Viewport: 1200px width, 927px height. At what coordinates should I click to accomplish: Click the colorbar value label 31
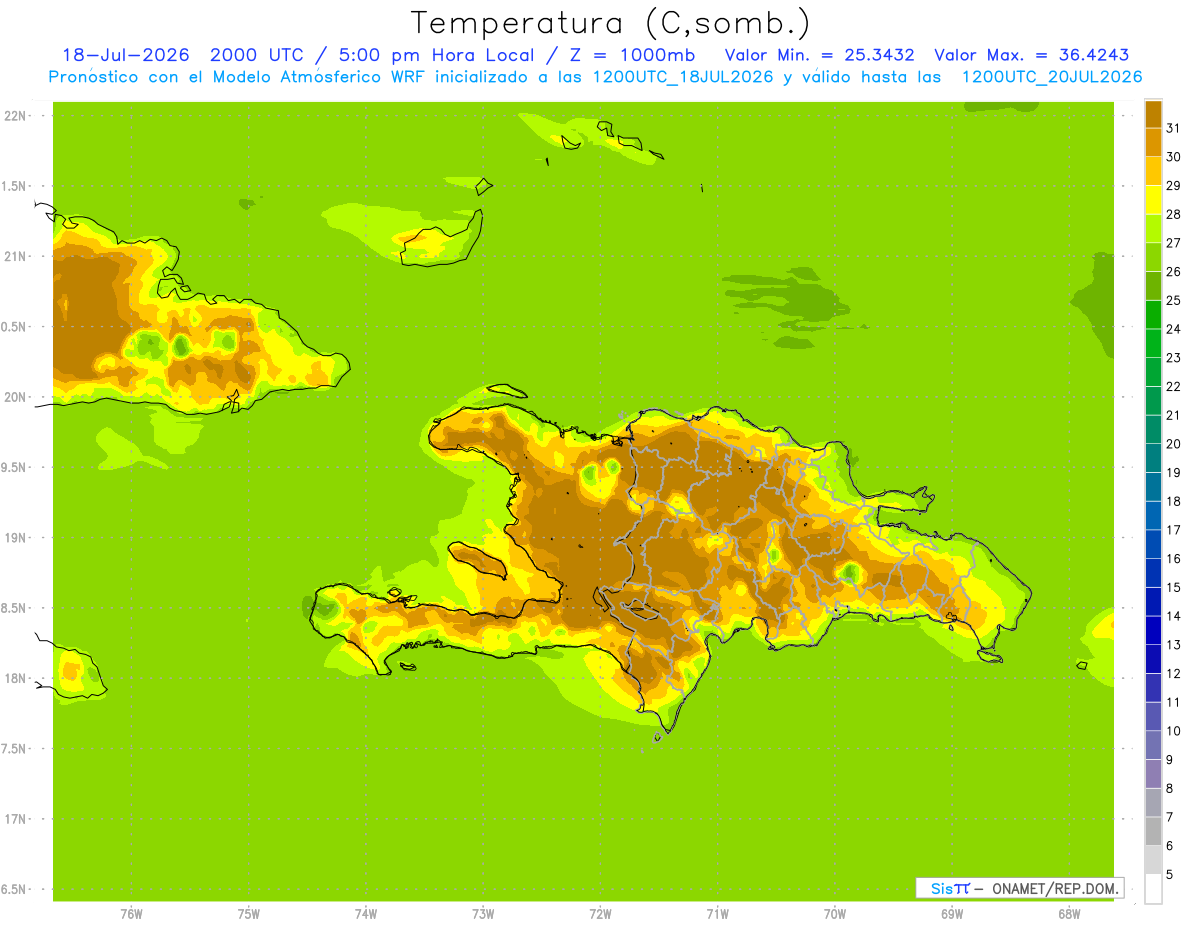[1173, 128]
